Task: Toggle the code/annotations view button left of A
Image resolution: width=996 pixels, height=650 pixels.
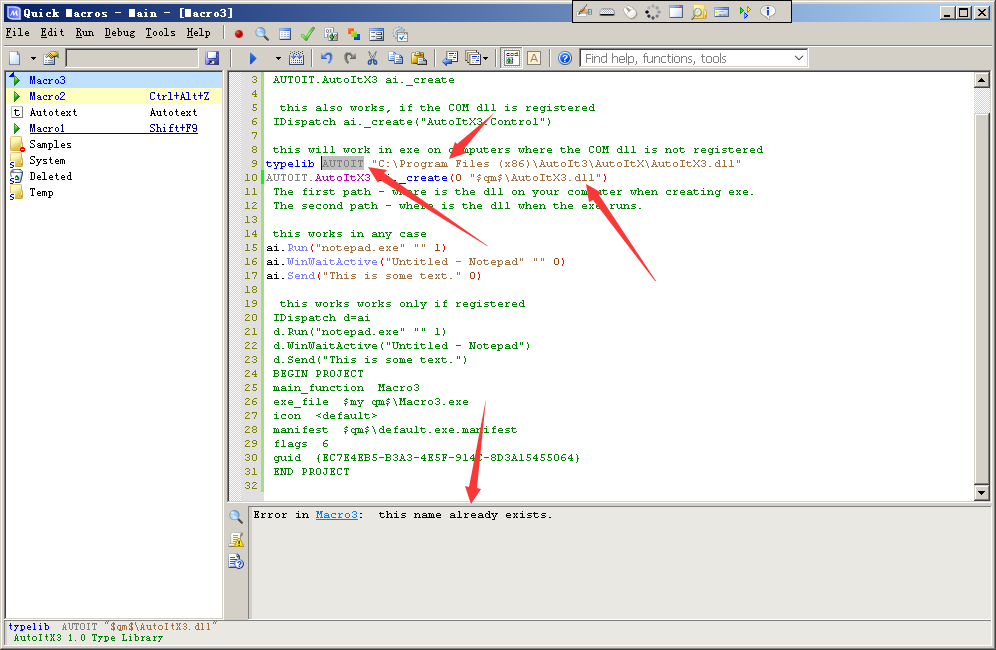Action: tap(511, 58)
